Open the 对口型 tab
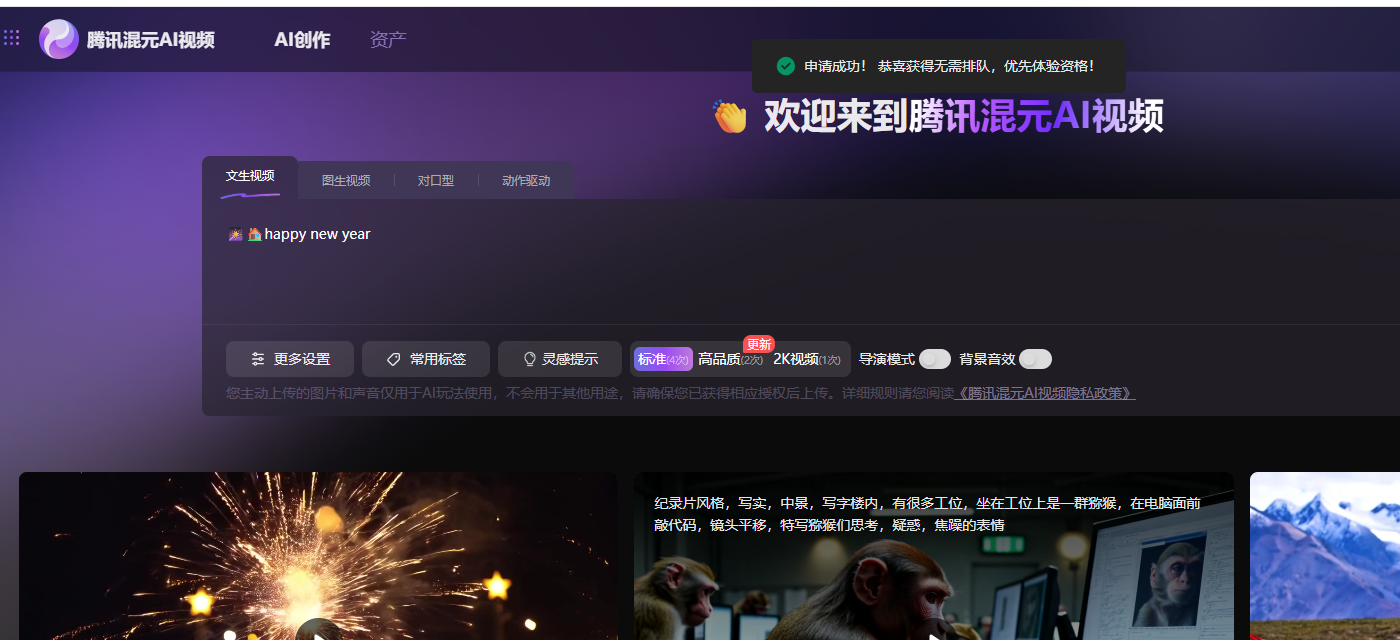 [x=436, y=181]
